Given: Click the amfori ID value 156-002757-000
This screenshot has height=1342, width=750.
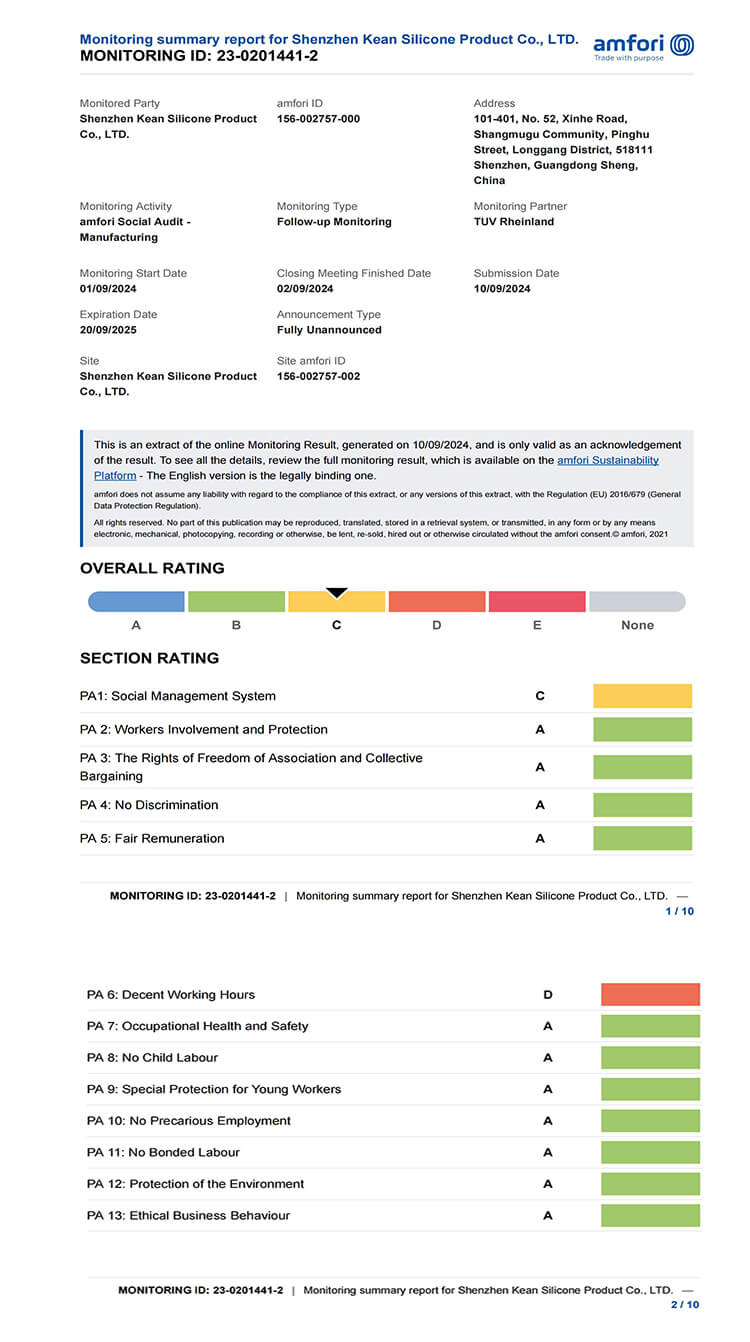Looking at the screenshot, I should click(318, 119).
